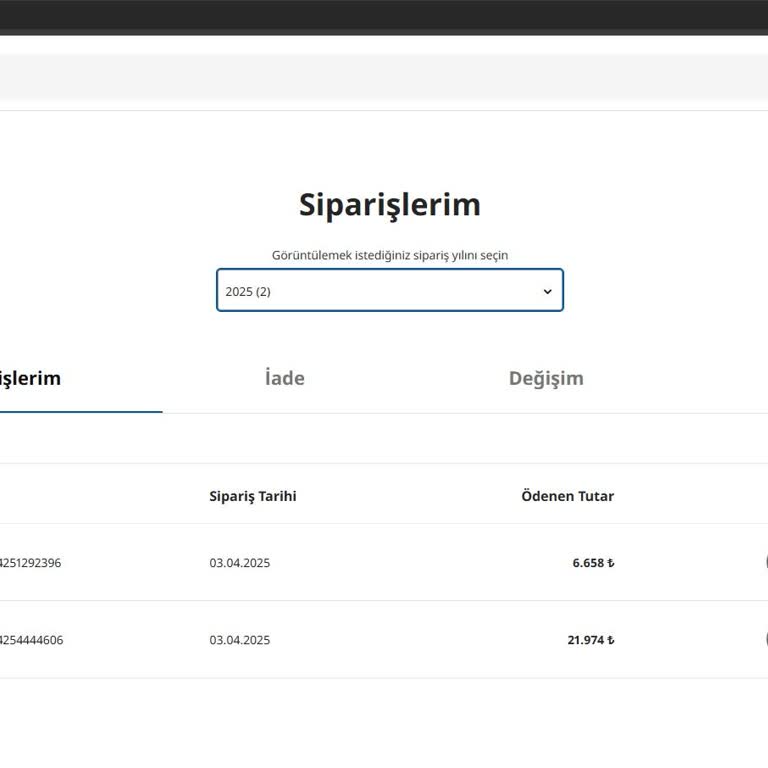This screenshot has height=768, width=768.
Task: Open order number ending in 4444606
Action: (x=31, y=640)
